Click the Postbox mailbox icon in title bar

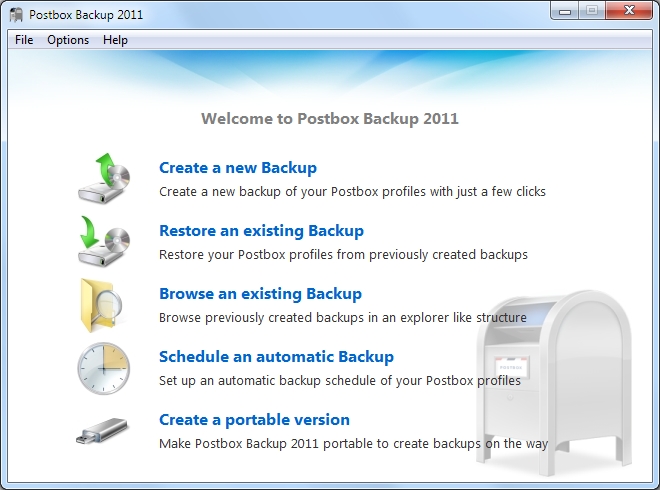(16, 15)
